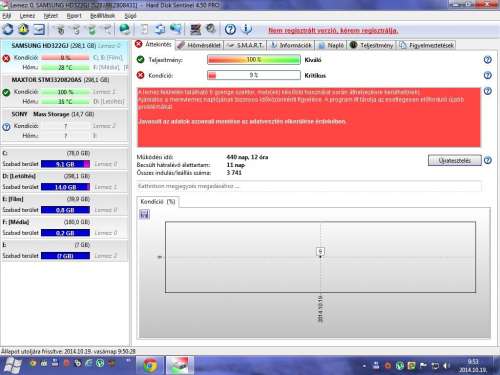
Task: Select the I: partition entry
Action: (x=64, y=250)
